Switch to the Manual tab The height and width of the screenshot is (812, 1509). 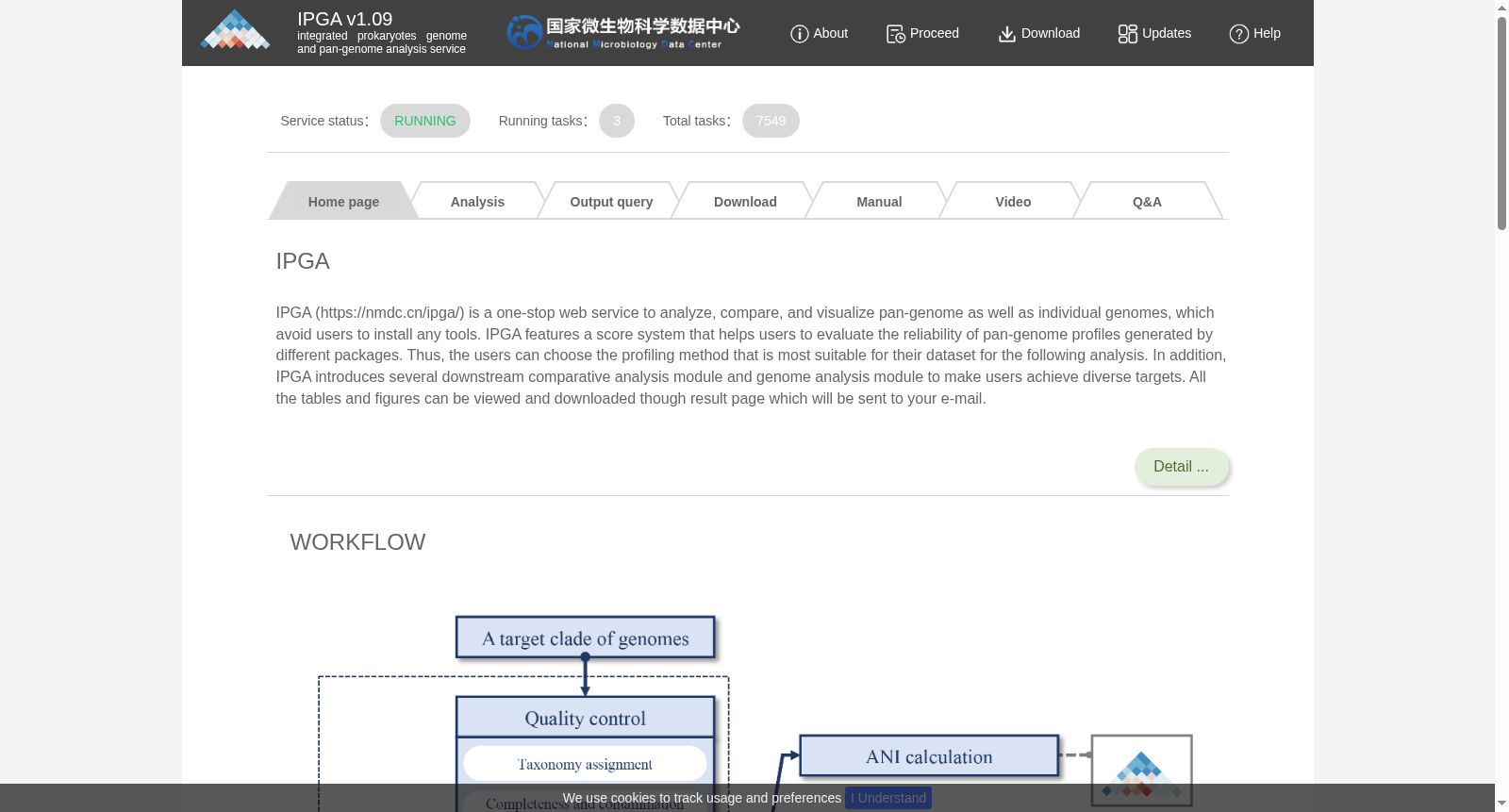879,201
